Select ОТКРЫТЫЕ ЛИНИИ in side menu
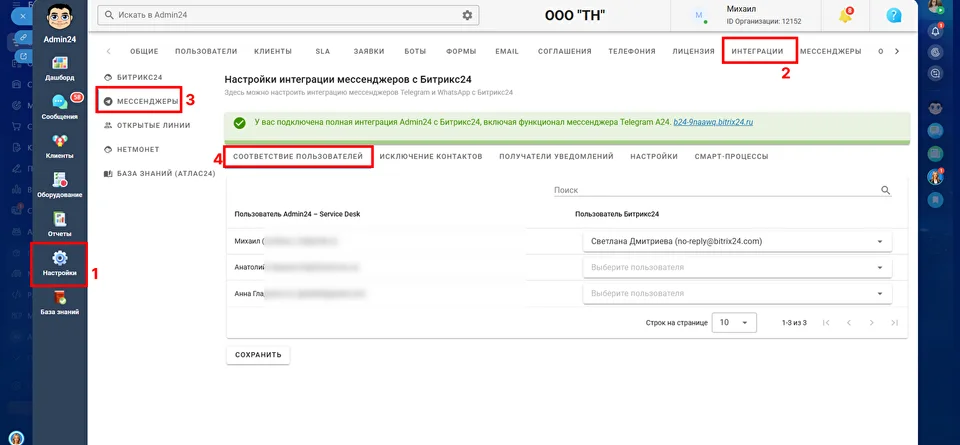 146,125
